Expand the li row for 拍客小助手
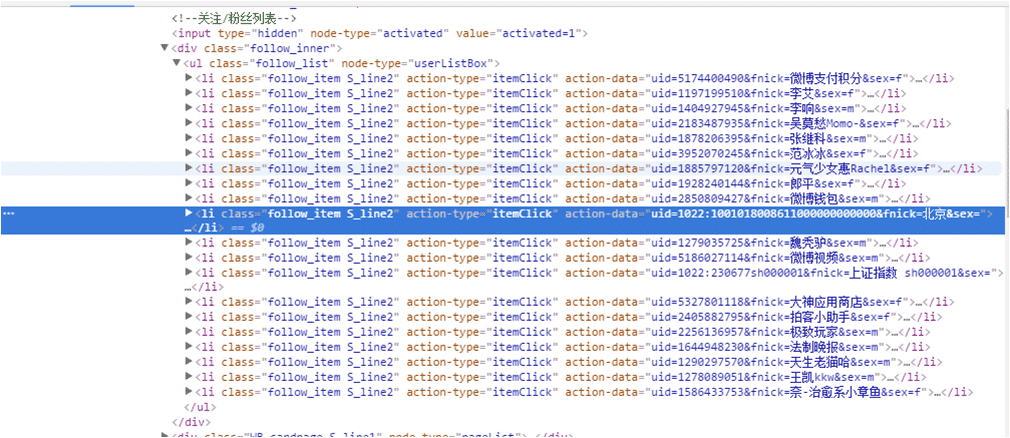 (189, 316)
